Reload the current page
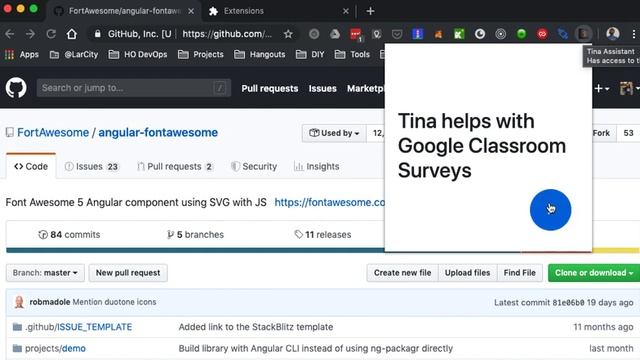 [51, 34]
